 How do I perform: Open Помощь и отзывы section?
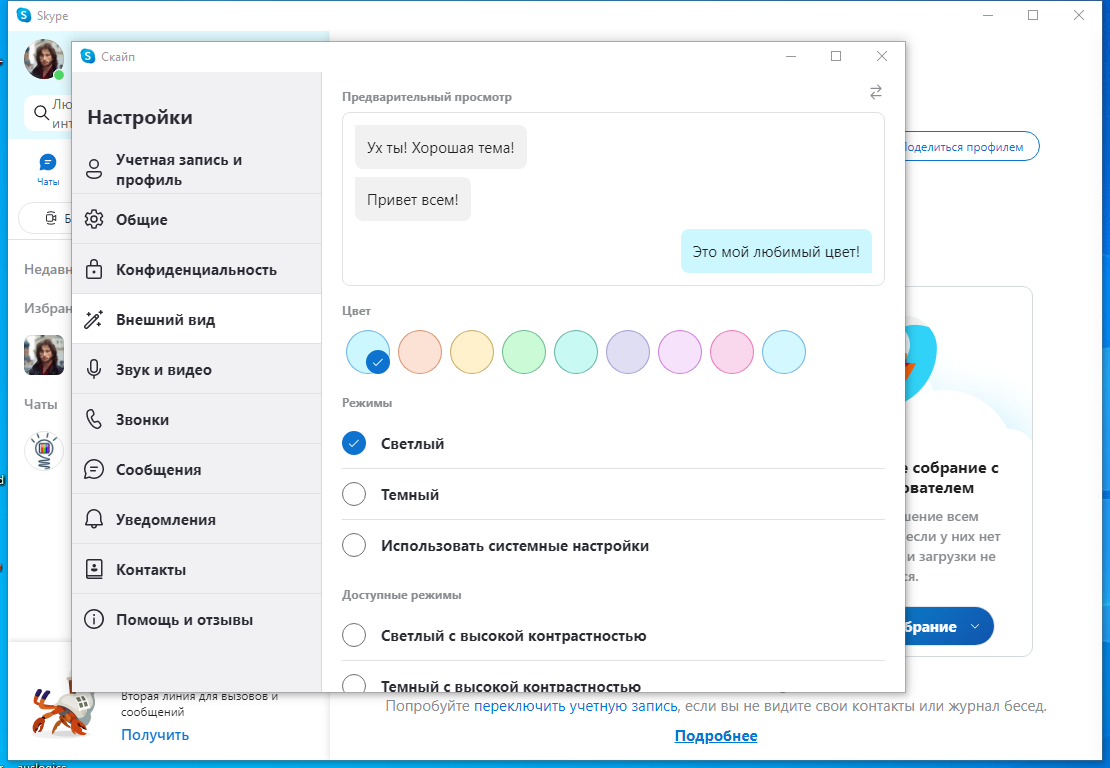pyautogui.click(x=197, y=619)
